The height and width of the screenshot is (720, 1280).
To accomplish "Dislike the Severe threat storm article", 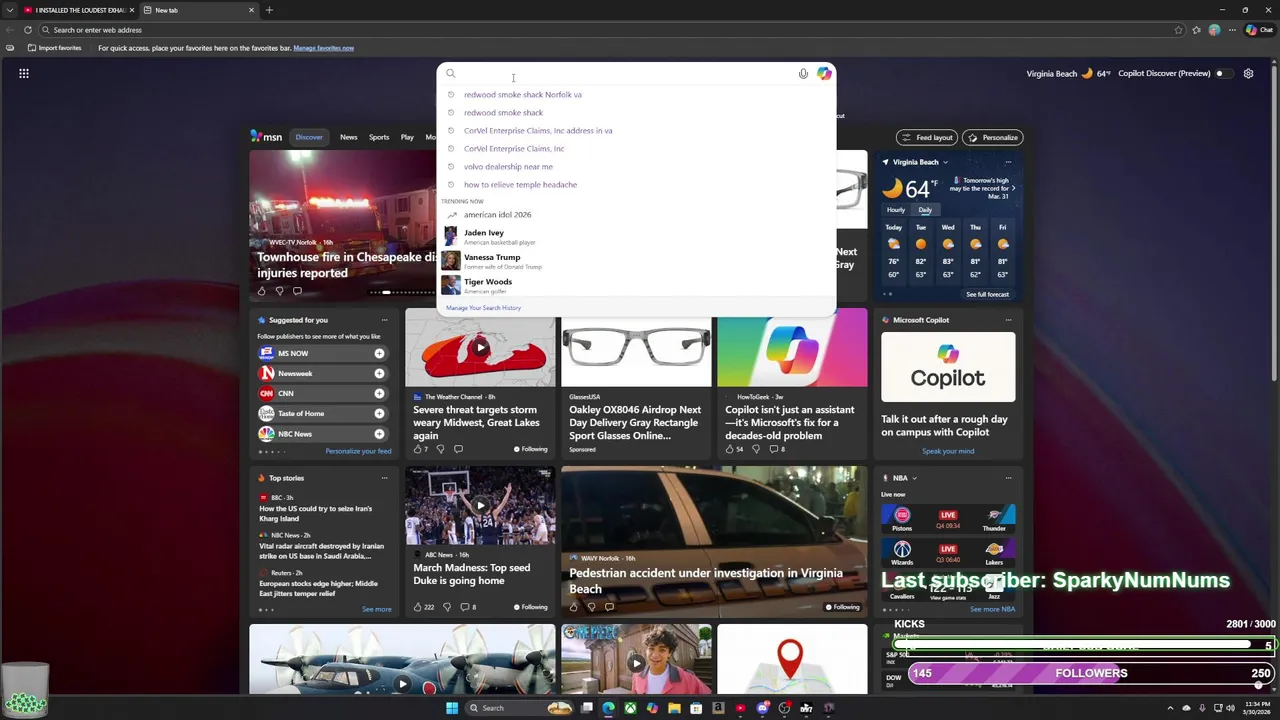I will [440, 449].
